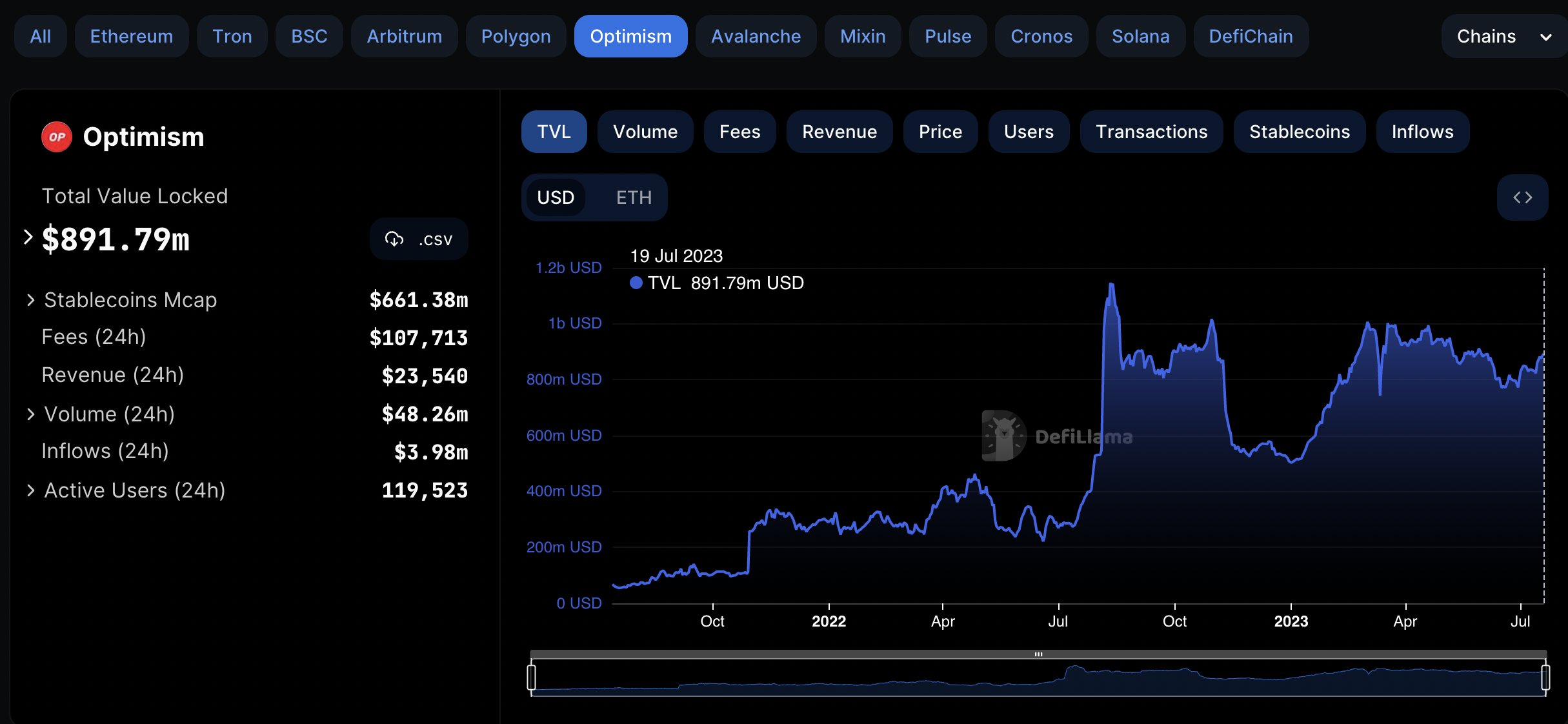Toggle the Fees chart metric

click(740, 132)
